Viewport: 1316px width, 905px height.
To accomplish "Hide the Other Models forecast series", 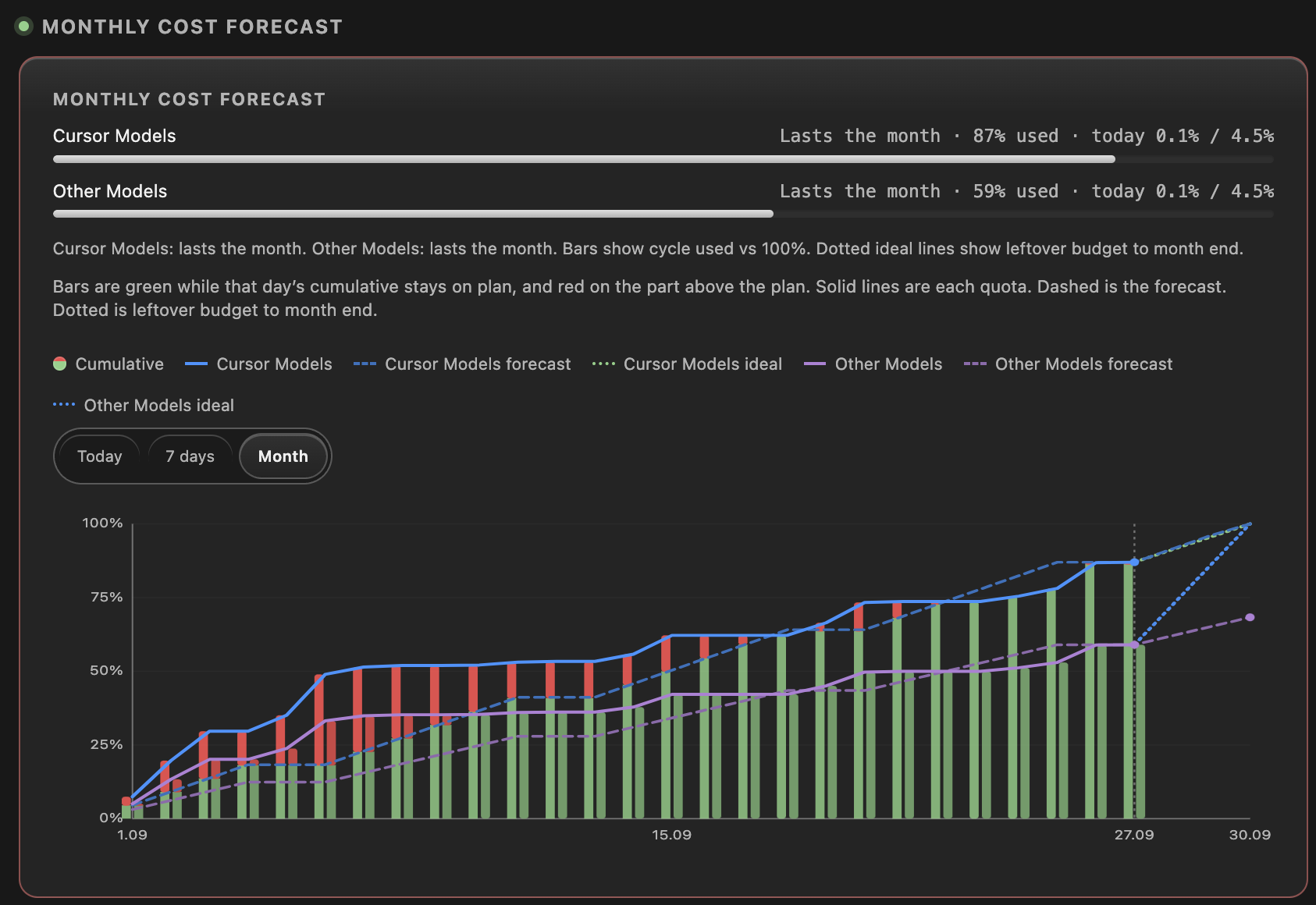I will pyautogui.click(x=1069, y=364).
